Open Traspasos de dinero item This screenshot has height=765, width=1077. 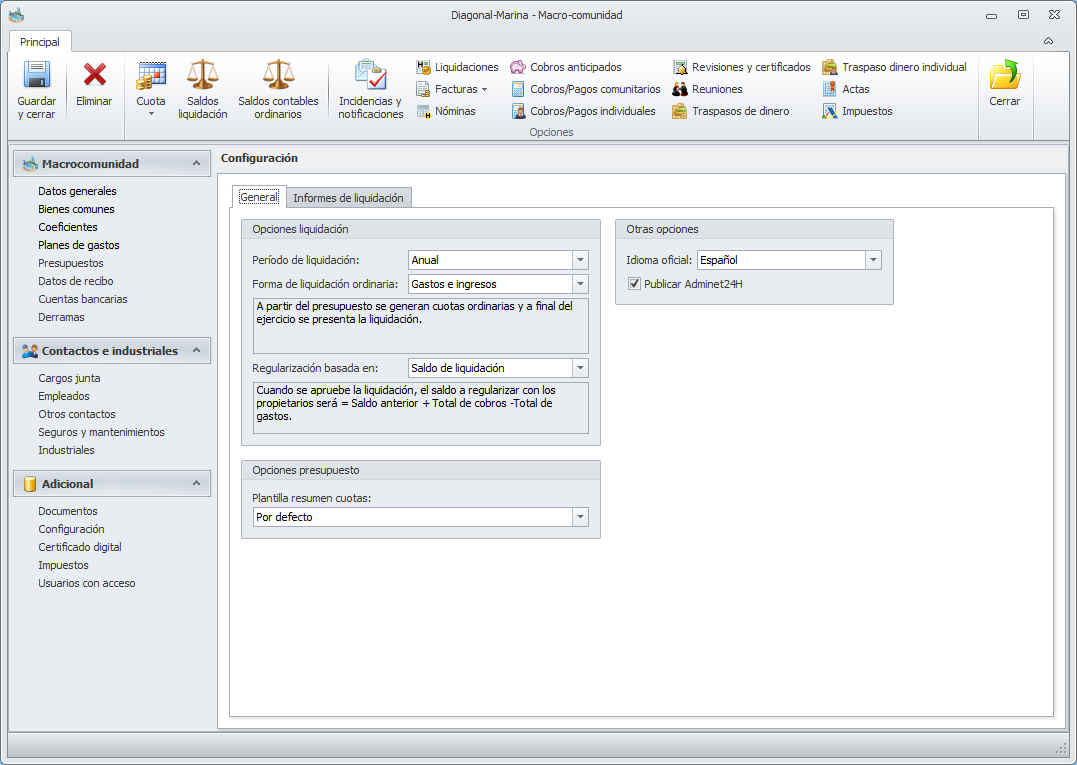731,111
